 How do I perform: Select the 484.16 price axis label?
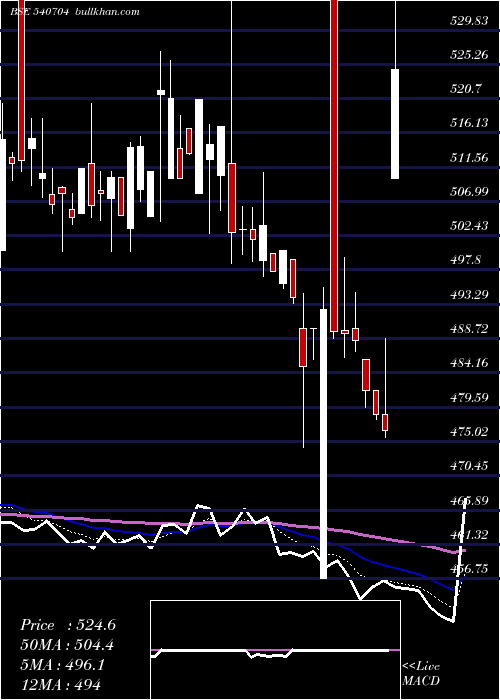pyautogui.click(x=469, y=362)
